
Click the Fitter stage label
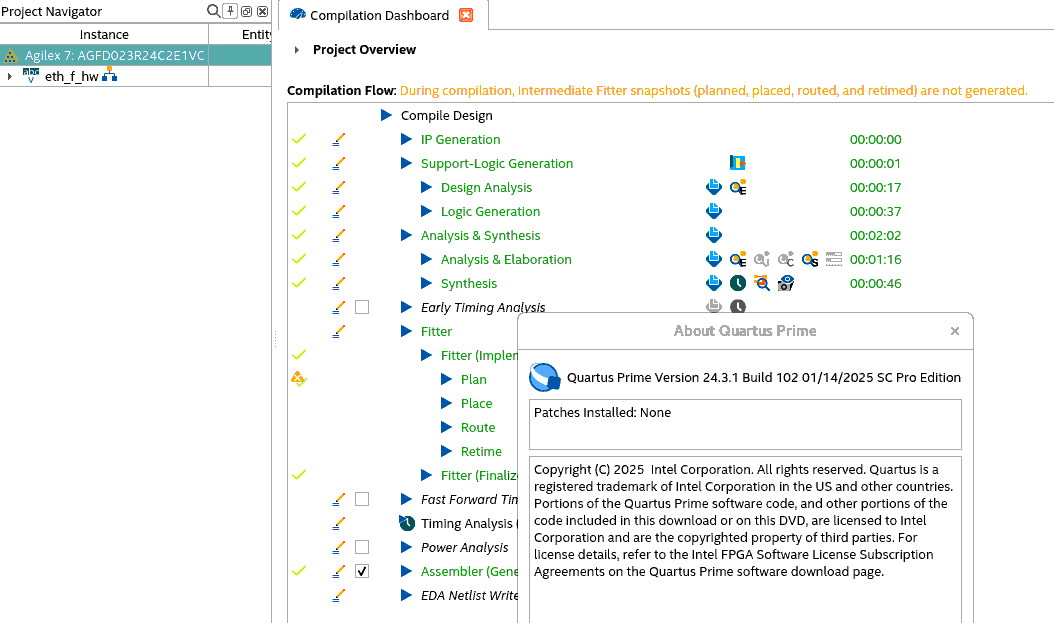[x=436, y=332]
